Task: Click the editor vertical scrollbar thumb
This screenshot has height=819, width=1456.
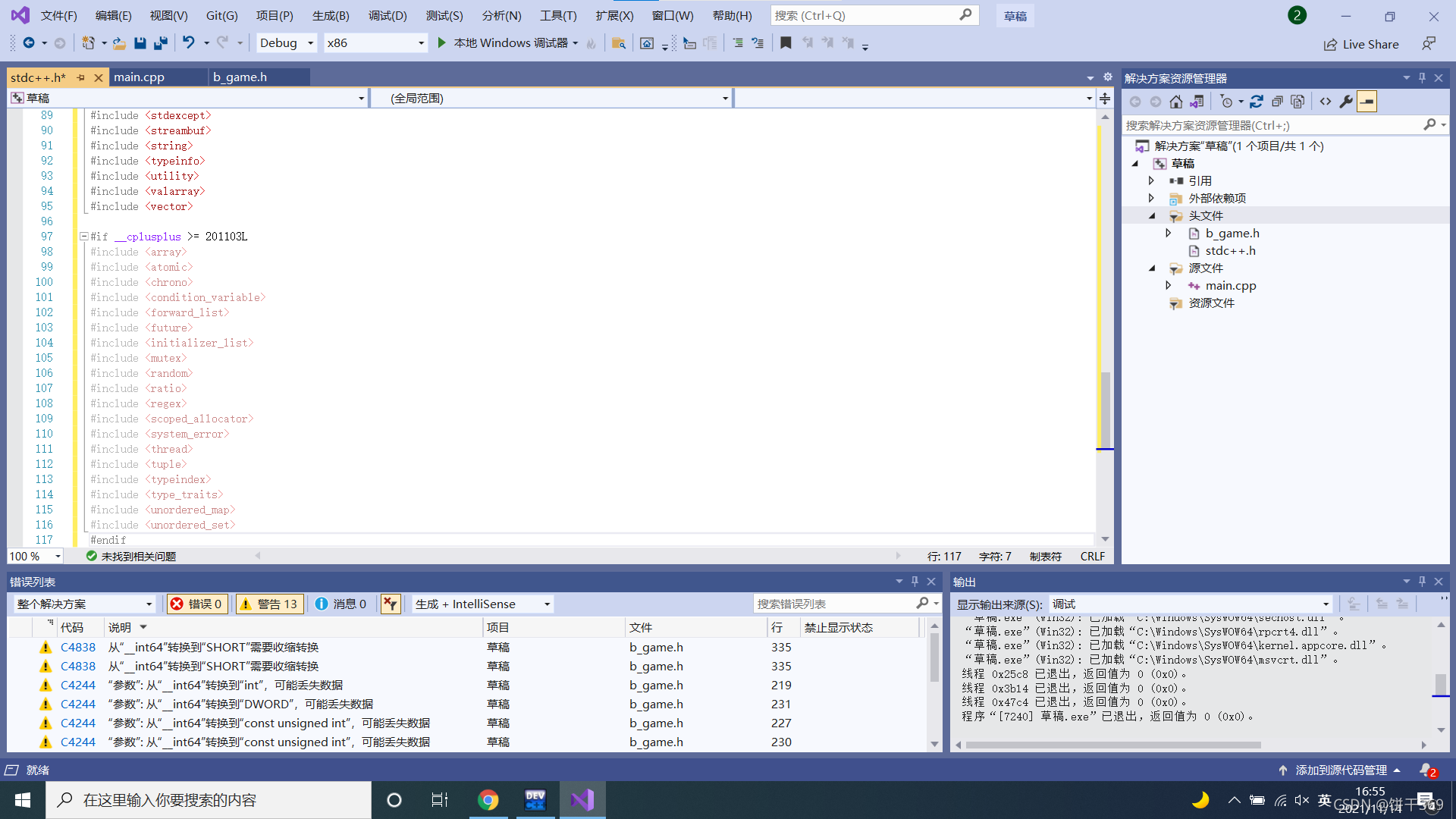Action: click(x=1106, y=409)
